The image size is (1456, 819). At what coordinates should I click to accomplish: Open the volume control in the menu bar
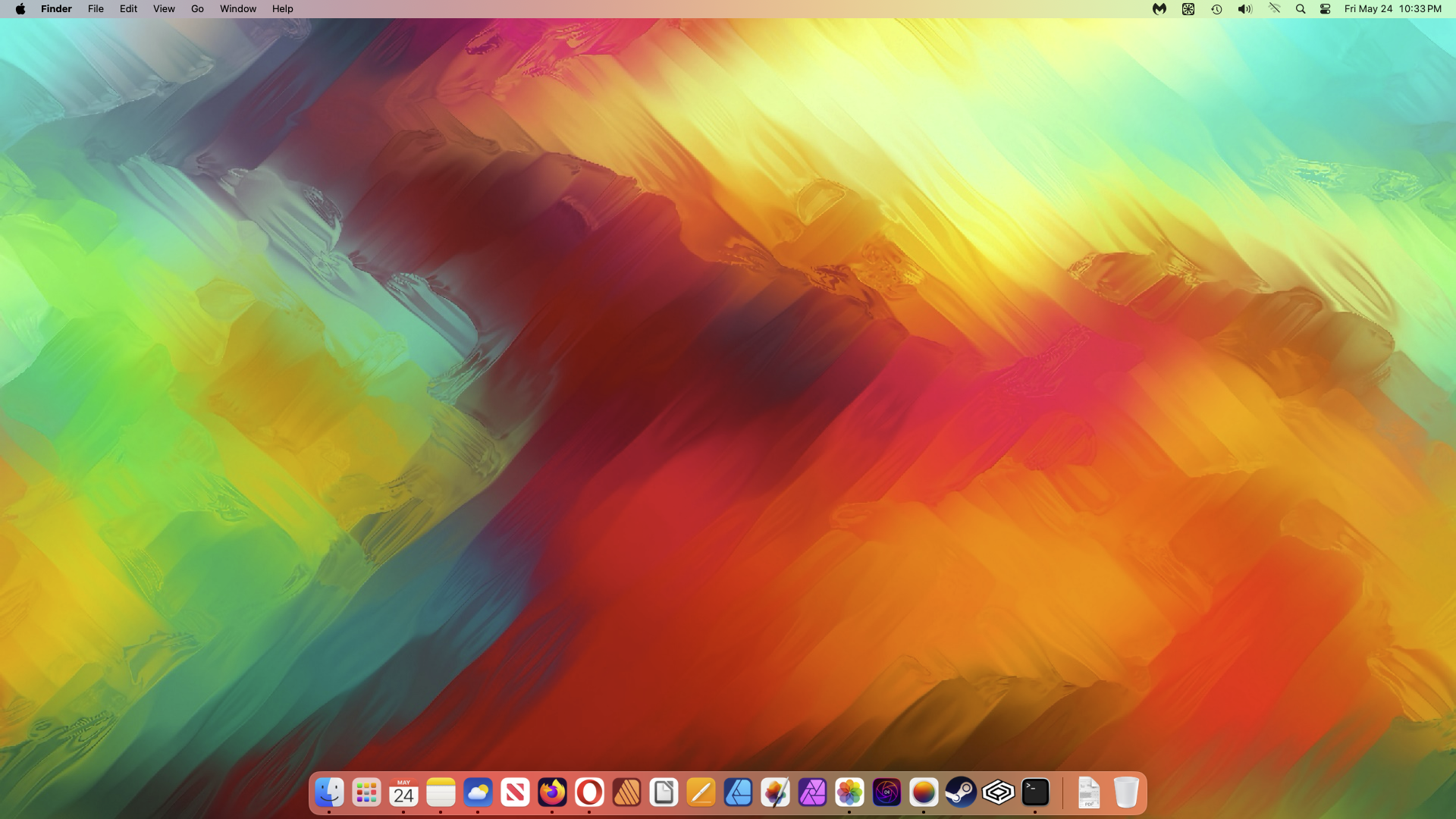click(x=1244, y=9)
